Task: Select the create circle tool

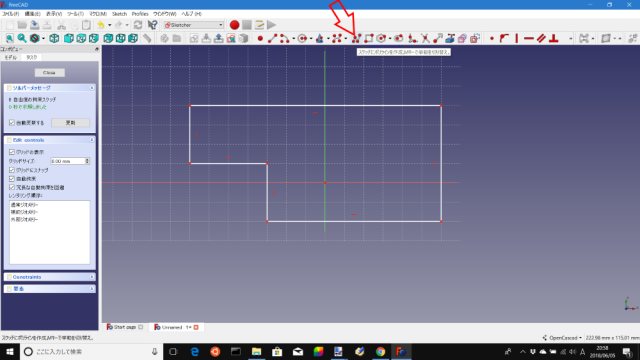Action: pyautogui.click(x=302, y=38)
